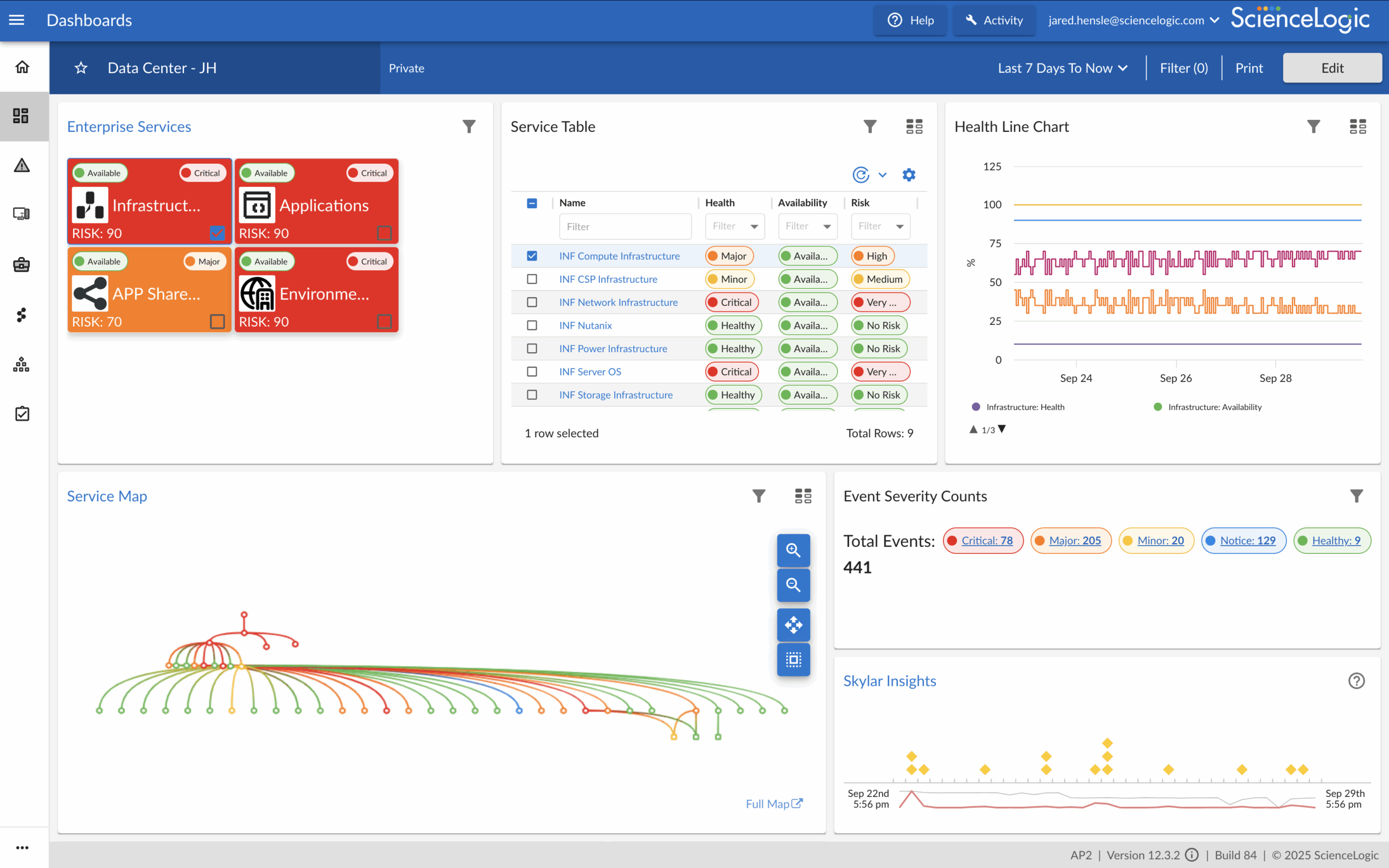This screenshot has width=1389, height=868.
Task: Click the hamburger menu icon
Action: [x=17, y=20]
